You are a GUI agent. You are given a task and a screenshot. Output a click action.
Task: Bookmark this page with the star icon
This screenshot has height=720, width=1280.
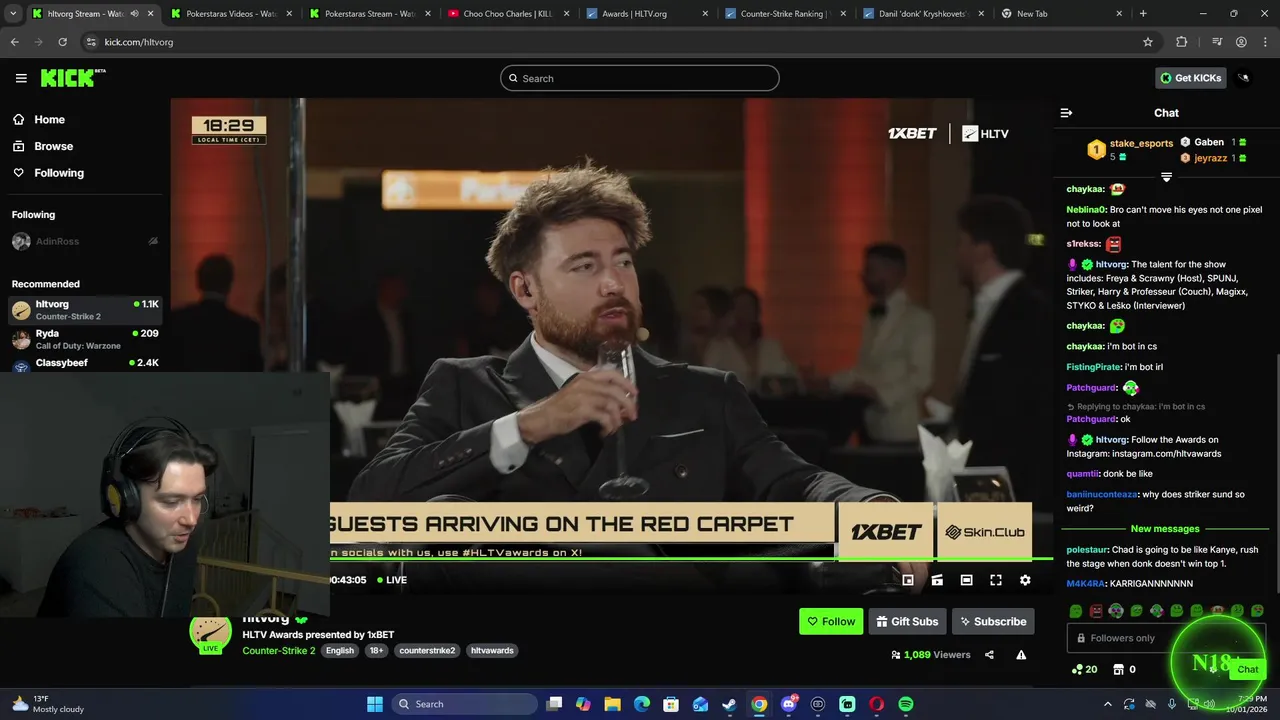pyautogui.click(x=1148, y=42)
